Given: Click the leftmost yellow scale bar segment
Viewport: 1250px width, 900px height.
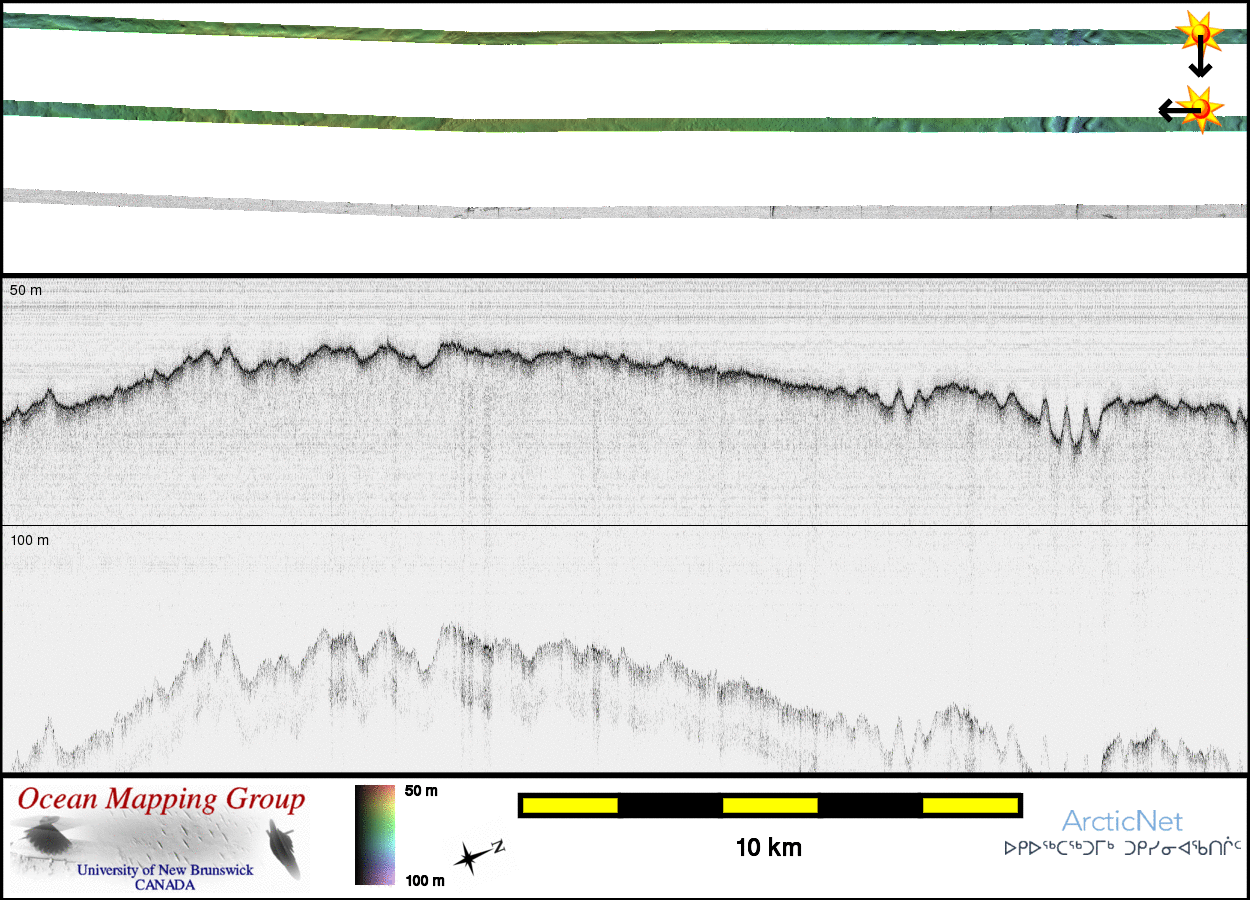Looking at the screenshot, I should [570, 805].
